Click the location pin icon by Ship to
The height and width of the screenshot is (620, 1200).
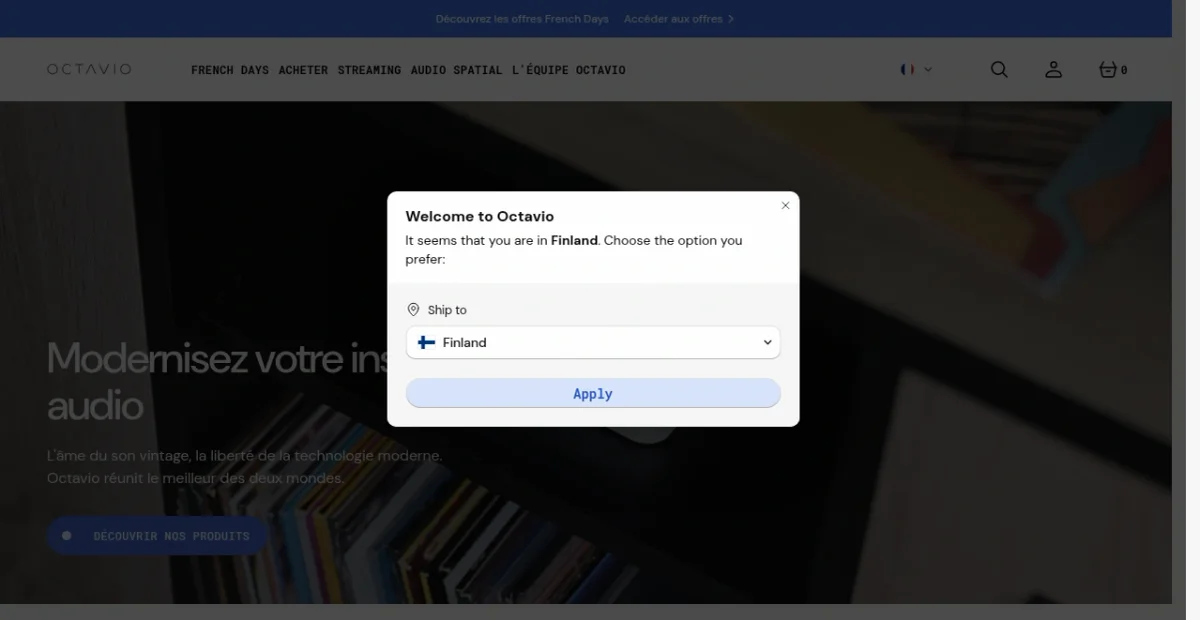413,310
